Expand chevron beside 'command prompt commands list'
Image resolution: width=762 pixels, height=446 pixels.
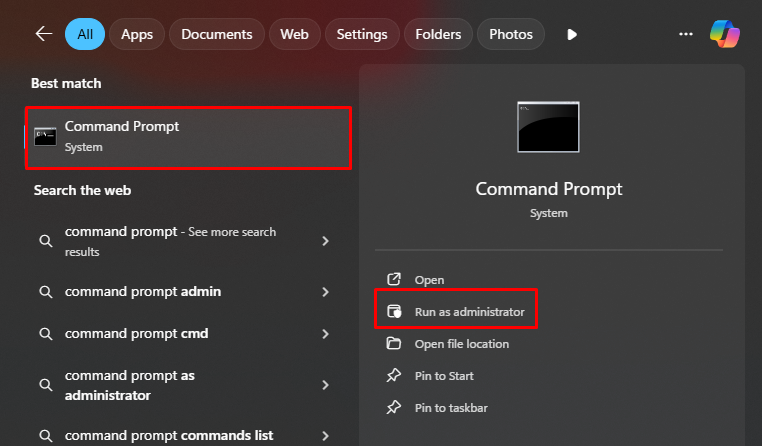tap(326, 436)
